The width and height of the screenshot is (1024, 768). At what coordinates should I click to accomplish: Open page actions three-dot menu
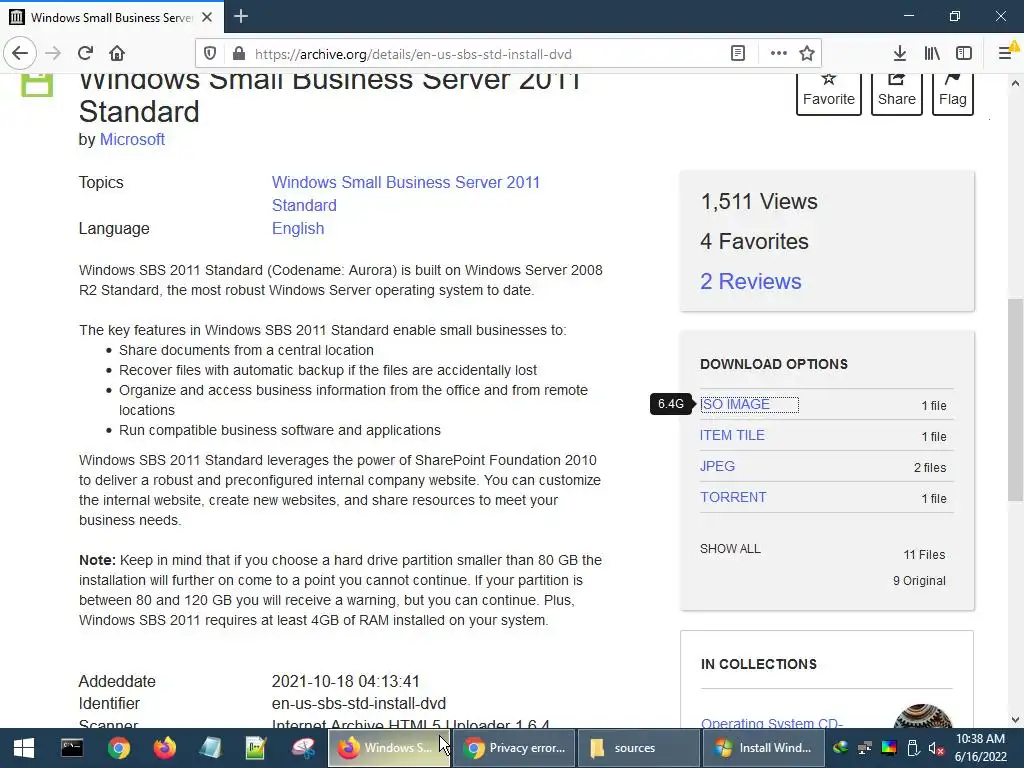click(x=778, y=54)
